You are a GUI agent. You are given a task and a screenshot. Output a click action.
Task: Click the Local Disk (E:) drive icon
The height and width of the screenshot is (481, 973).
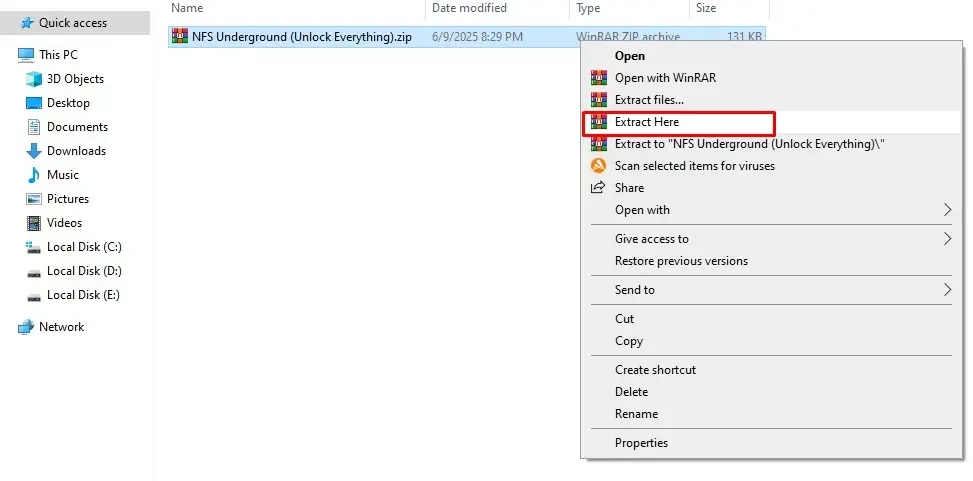(34, 296)
